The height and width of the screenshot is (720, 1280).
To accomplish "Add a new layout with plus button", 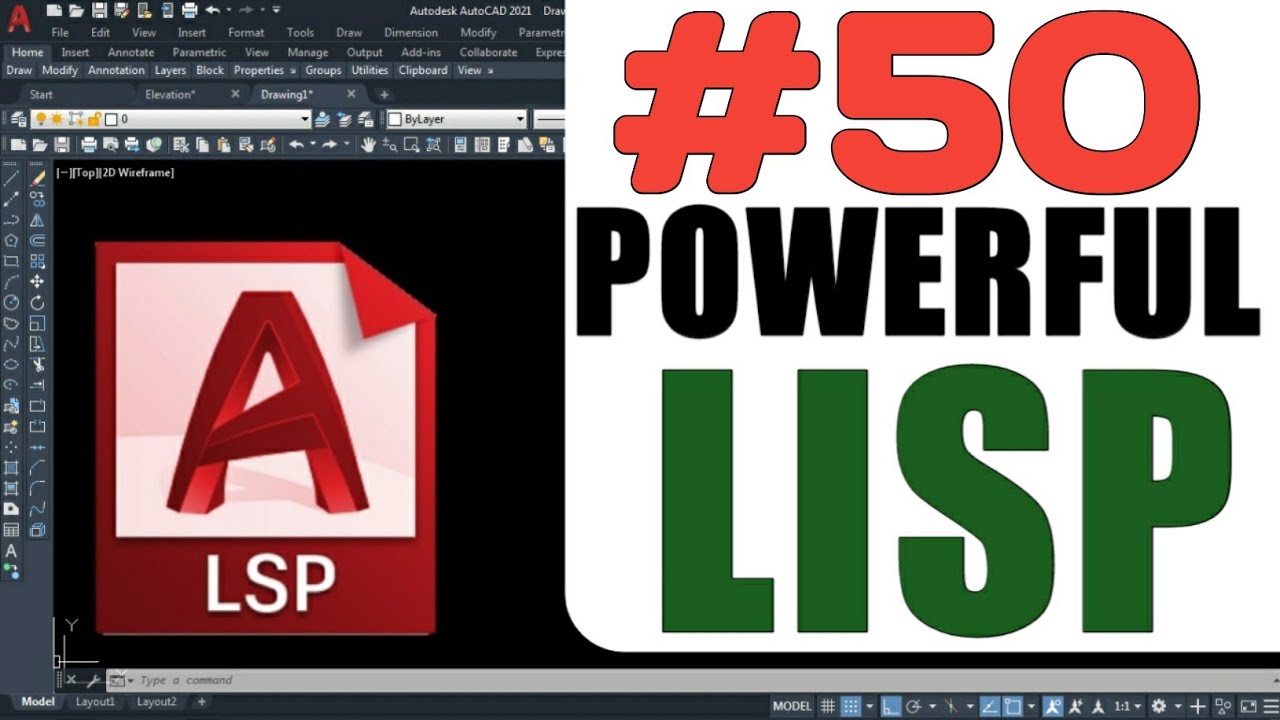I will pos(201,702).
